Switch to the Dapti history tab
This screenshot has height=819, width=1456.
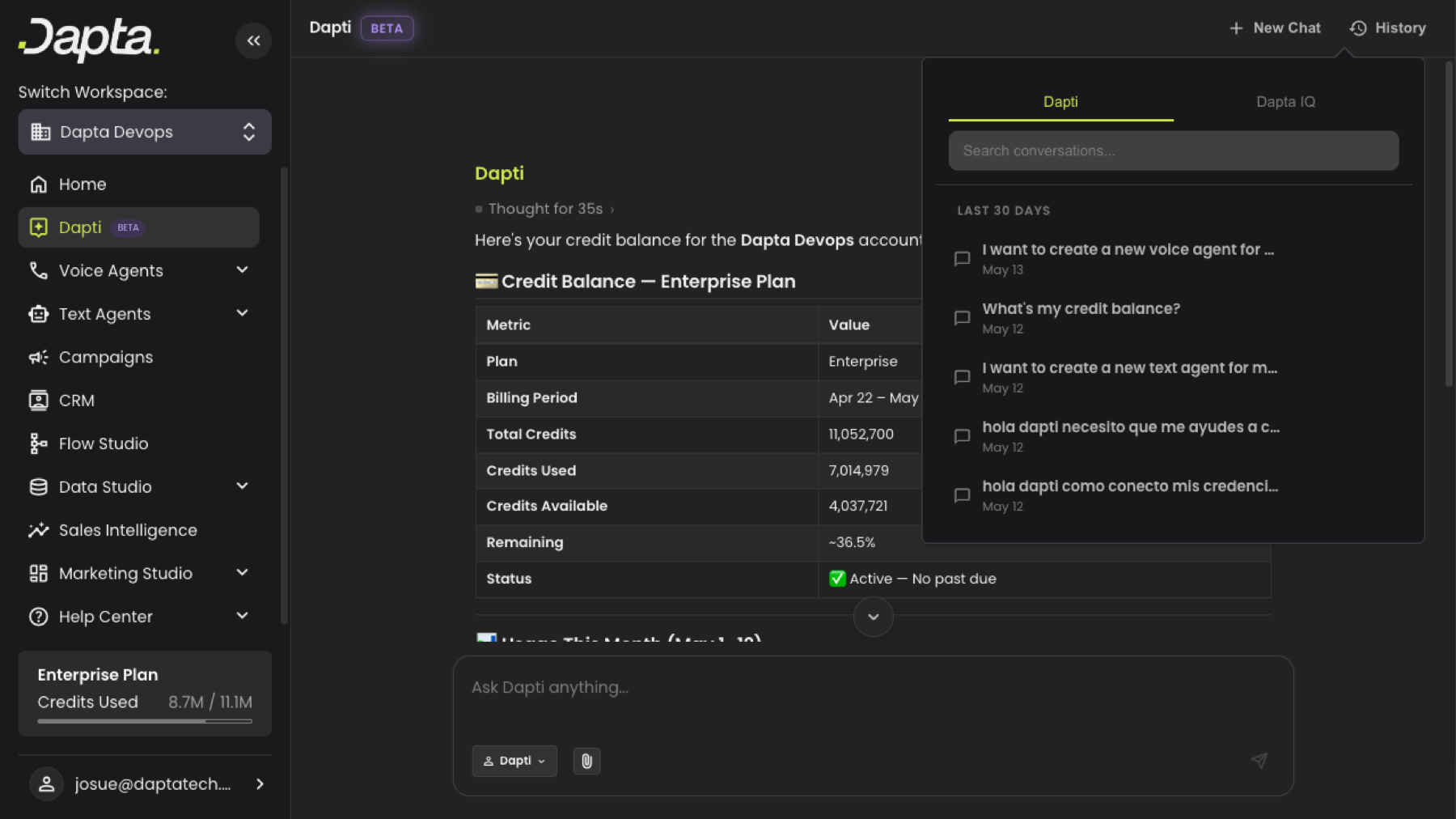coord(1060,102)
